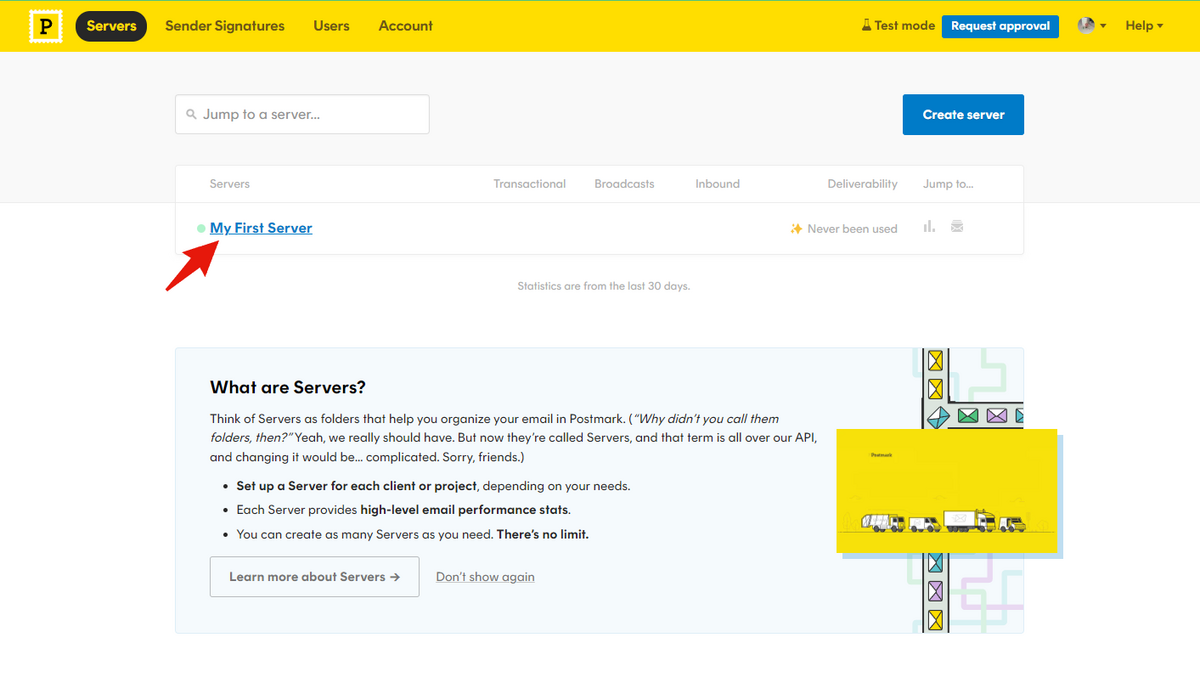
Task: Open the Servers tab
Action: [111, 26]
